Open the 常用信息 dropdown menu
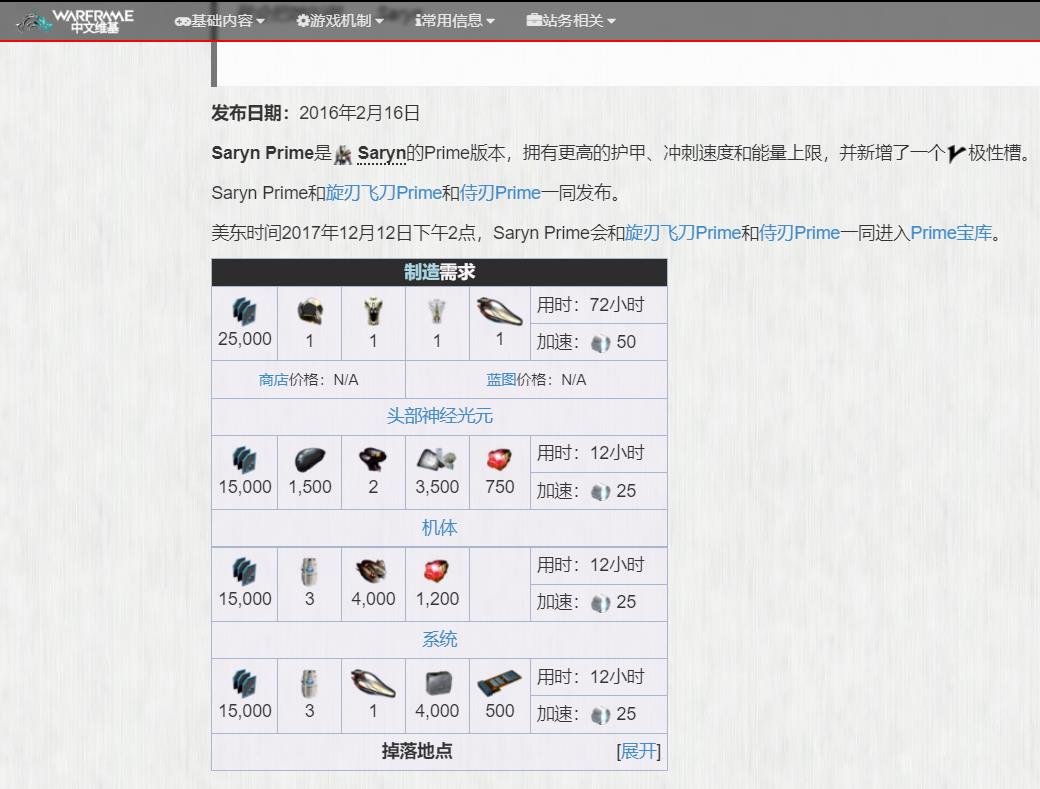This screenshot has width=1040, height=789. coord(455,21)
